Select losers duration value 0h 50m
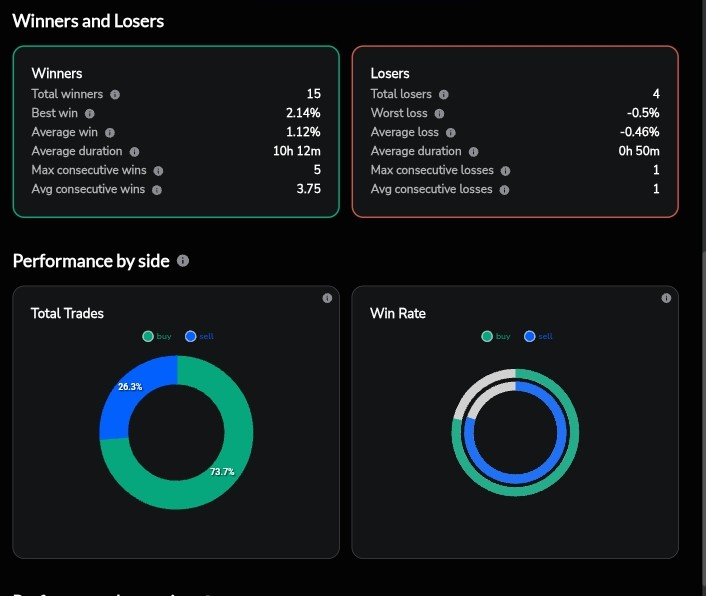The width and height of the screenshot is (706, 596). (x=639, y=151)
